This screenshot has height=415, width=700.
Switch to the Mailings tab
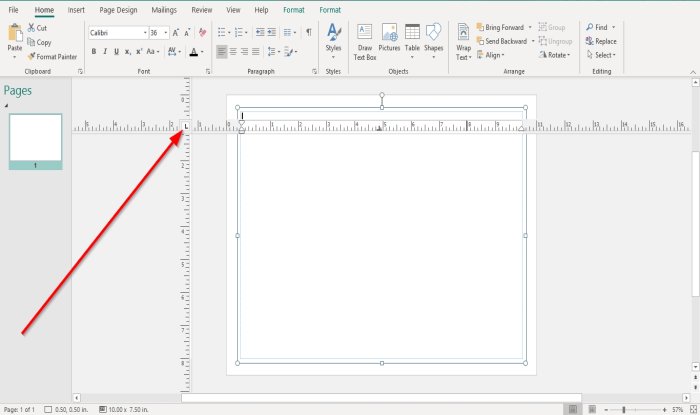[164, 10]
